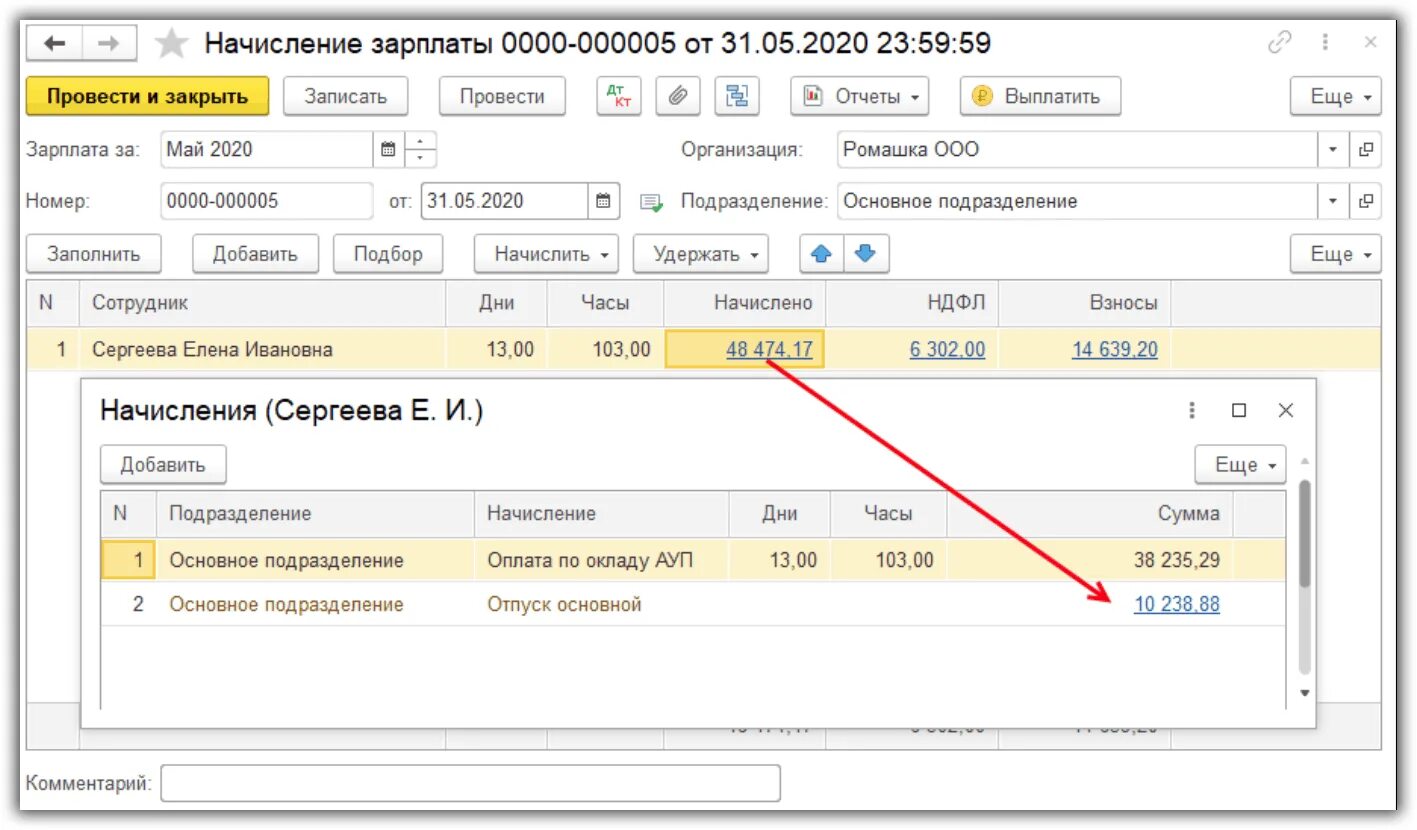Click scrollbar down arrow in popup
The image size is (1417, 830).
1304,692
